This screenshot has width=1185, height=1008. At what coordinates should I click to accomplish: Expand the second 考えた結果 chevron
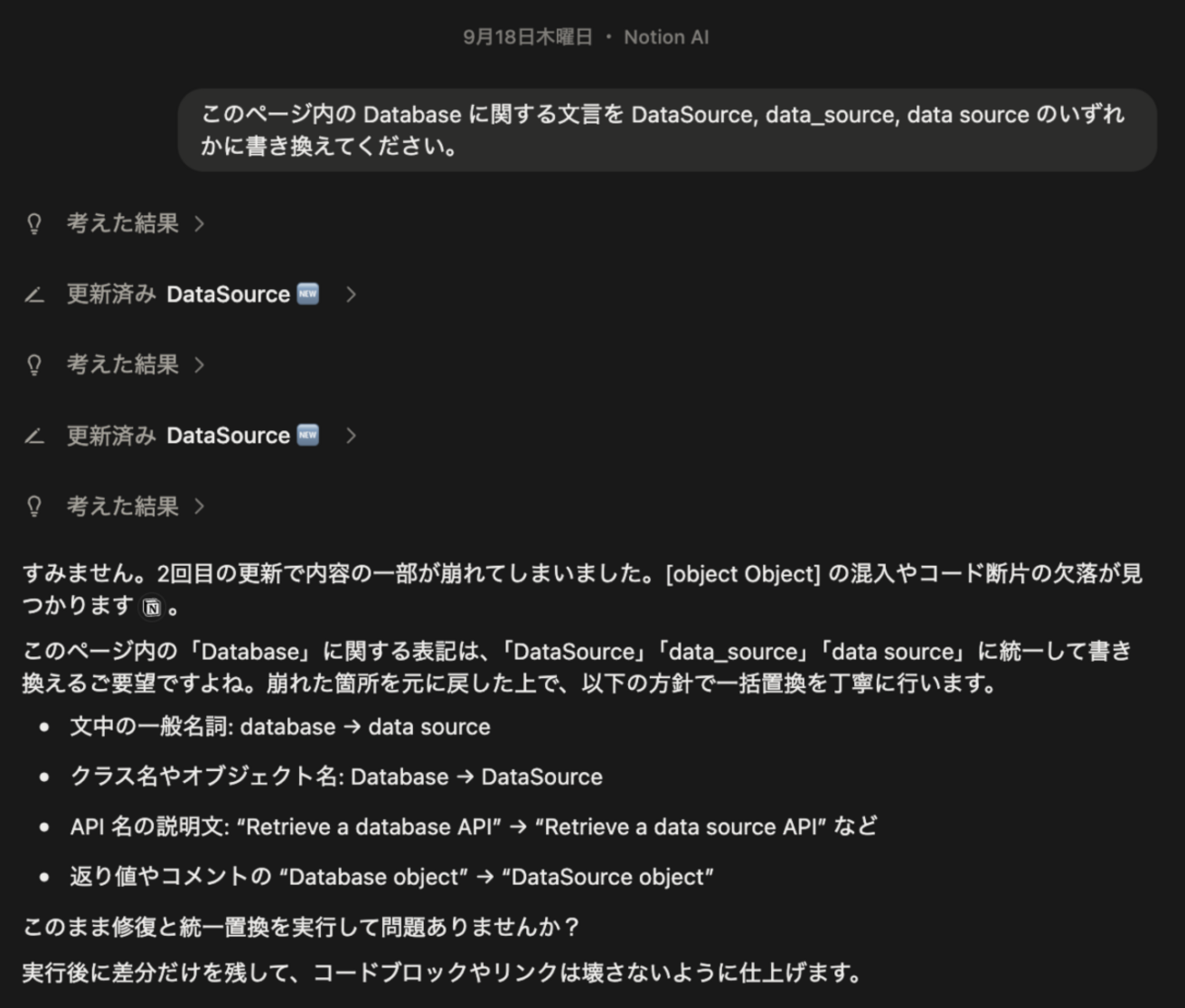point(200,365)
